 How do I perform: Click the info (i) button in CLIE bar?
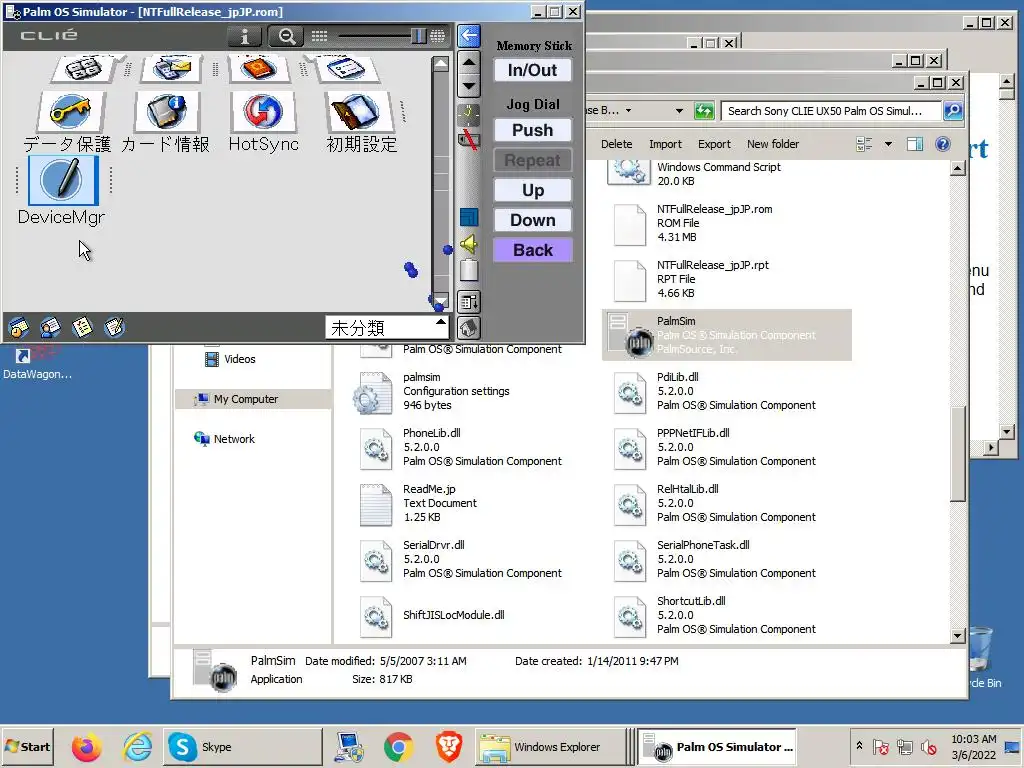pyautogui.click(x=245, y=37)
